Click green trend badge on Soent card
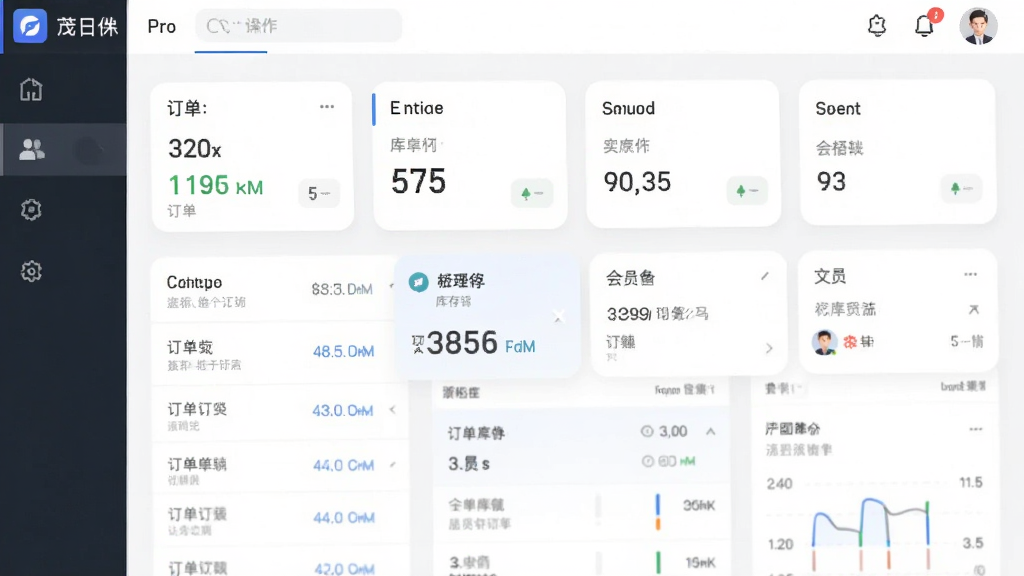This screenshot has height=576, width=1024. pos(961,189)
